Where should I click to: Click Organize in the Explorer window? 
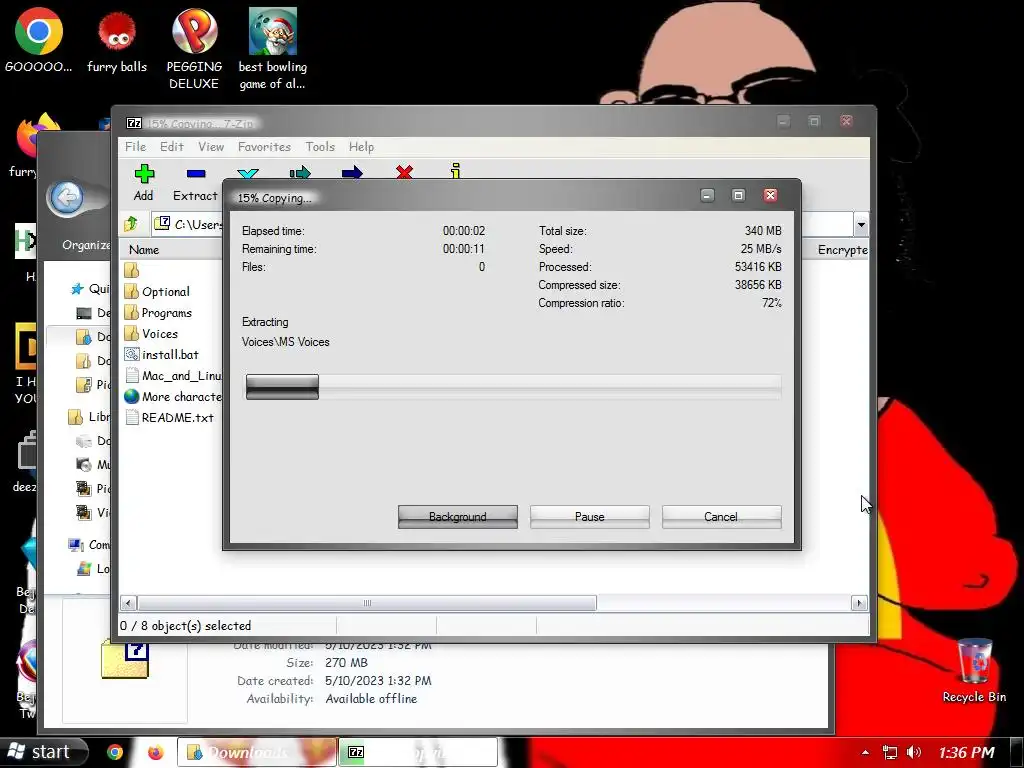pyautogui.click(x=86, y=245)
